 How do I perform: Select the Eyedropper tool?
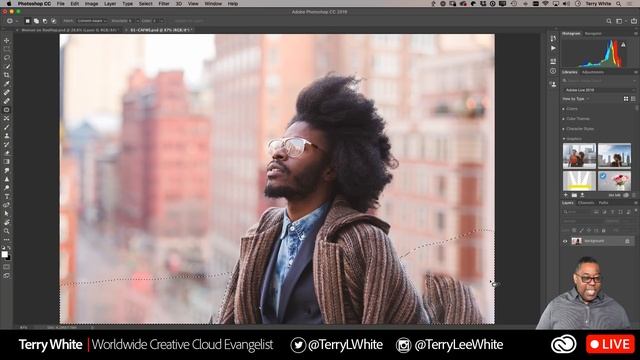point(7,84)
